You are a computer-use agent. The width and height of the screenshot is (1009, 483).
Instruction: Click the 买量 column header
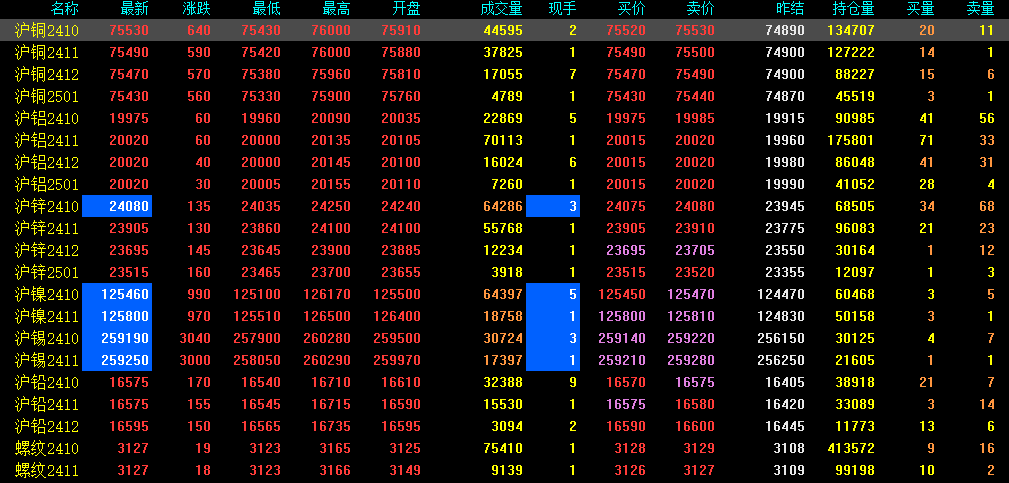pos(921,9)
